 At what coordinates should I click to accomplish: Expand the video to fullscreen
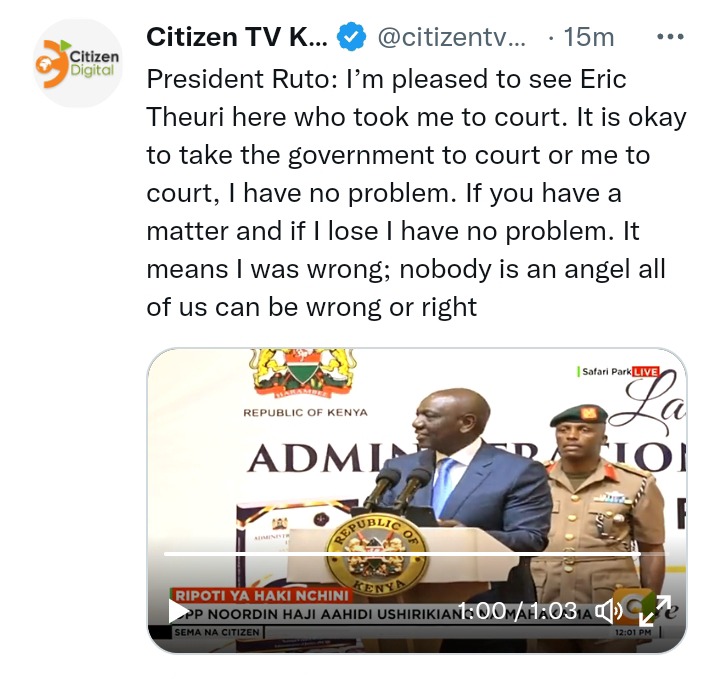click(x=655, y=611)
